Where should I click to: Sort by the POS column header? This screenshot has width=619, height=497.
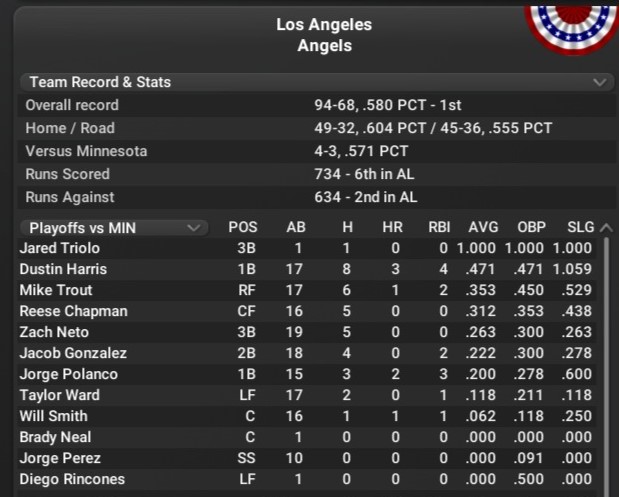243,227
